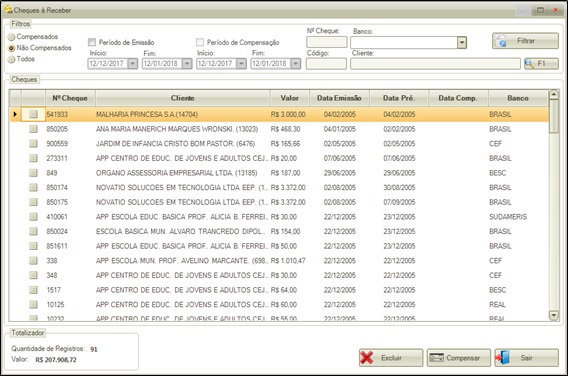Click ESCOLA BASICA MUN. ALVARO TRANCREDO cell
This screenshot has height=376, width=568.
(183, 231)
